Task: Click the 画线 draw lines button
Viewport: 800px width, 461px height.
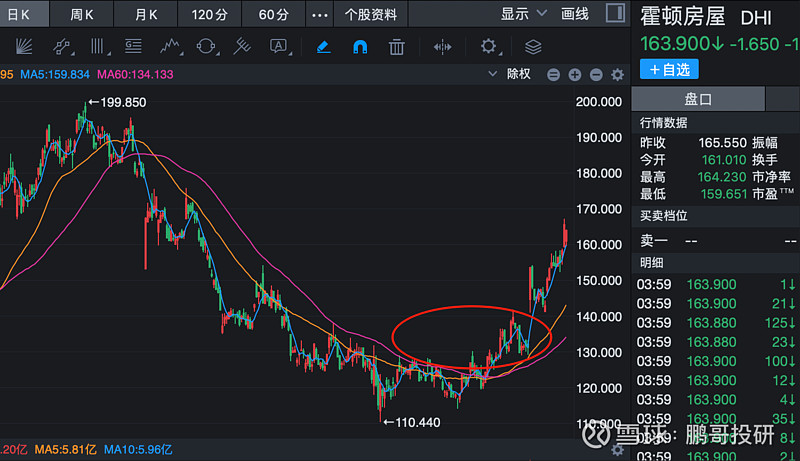Action: coord(575,14)
